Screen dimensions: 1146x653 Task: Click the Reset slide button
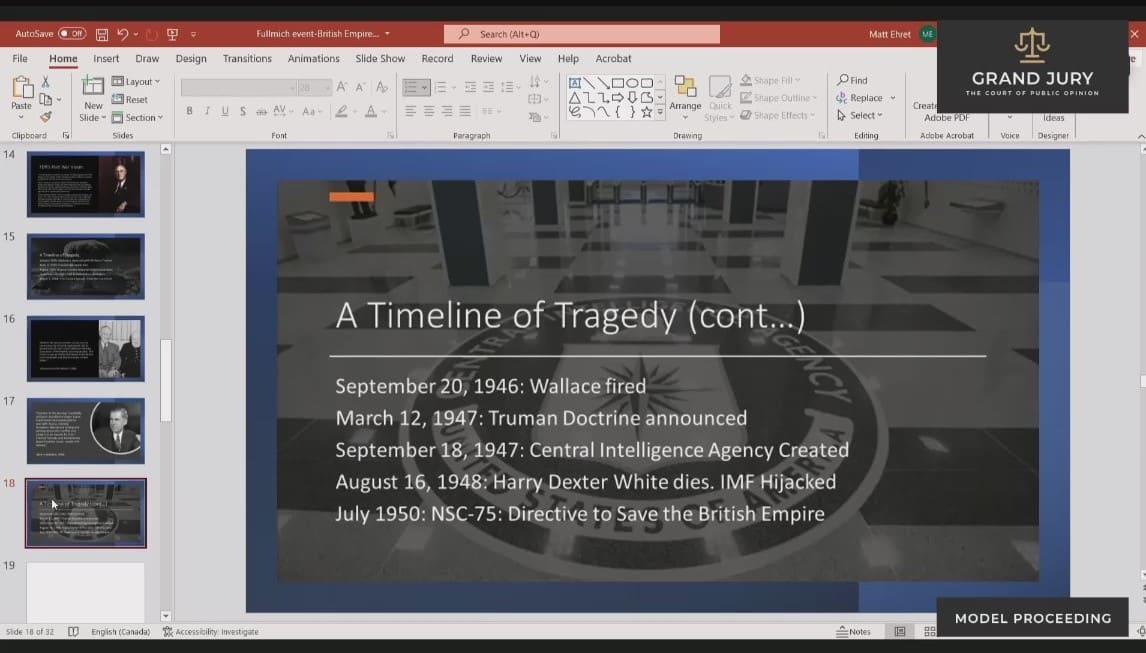(130, 100)
